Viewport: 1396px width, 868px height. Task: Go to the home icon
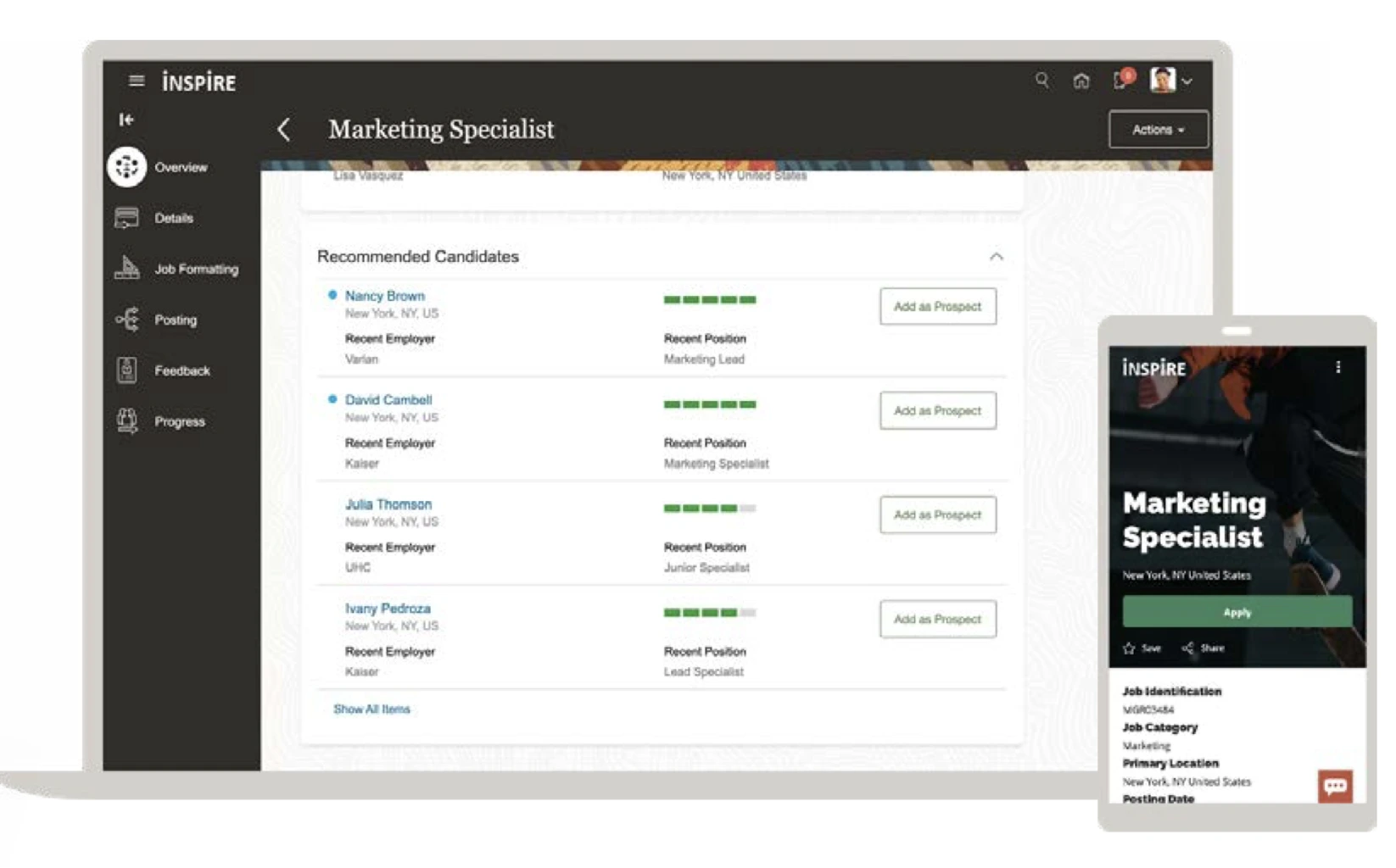(1081, 81)
